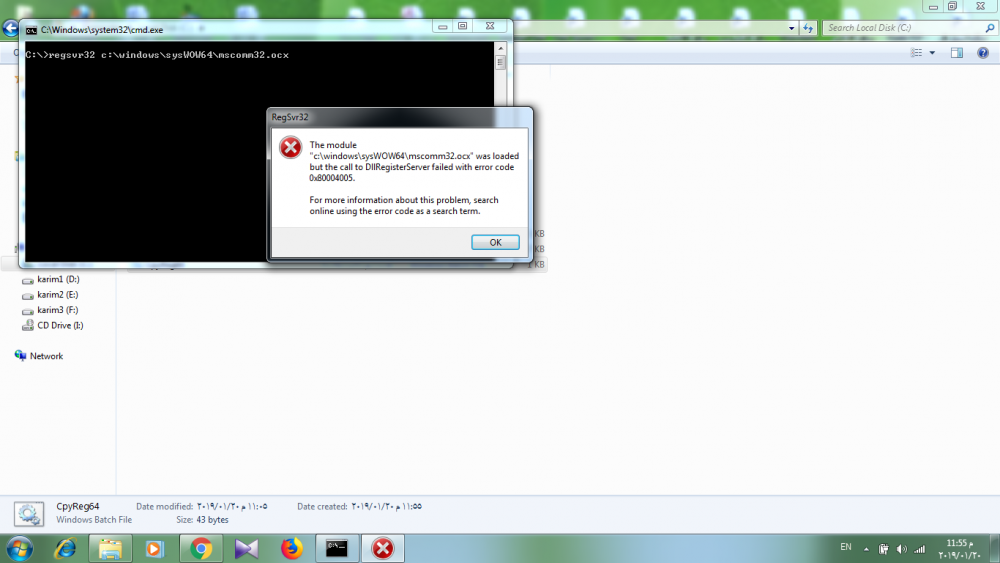
Task: Click the Size: 43 bytes value
Action: (x=212, y=520)
